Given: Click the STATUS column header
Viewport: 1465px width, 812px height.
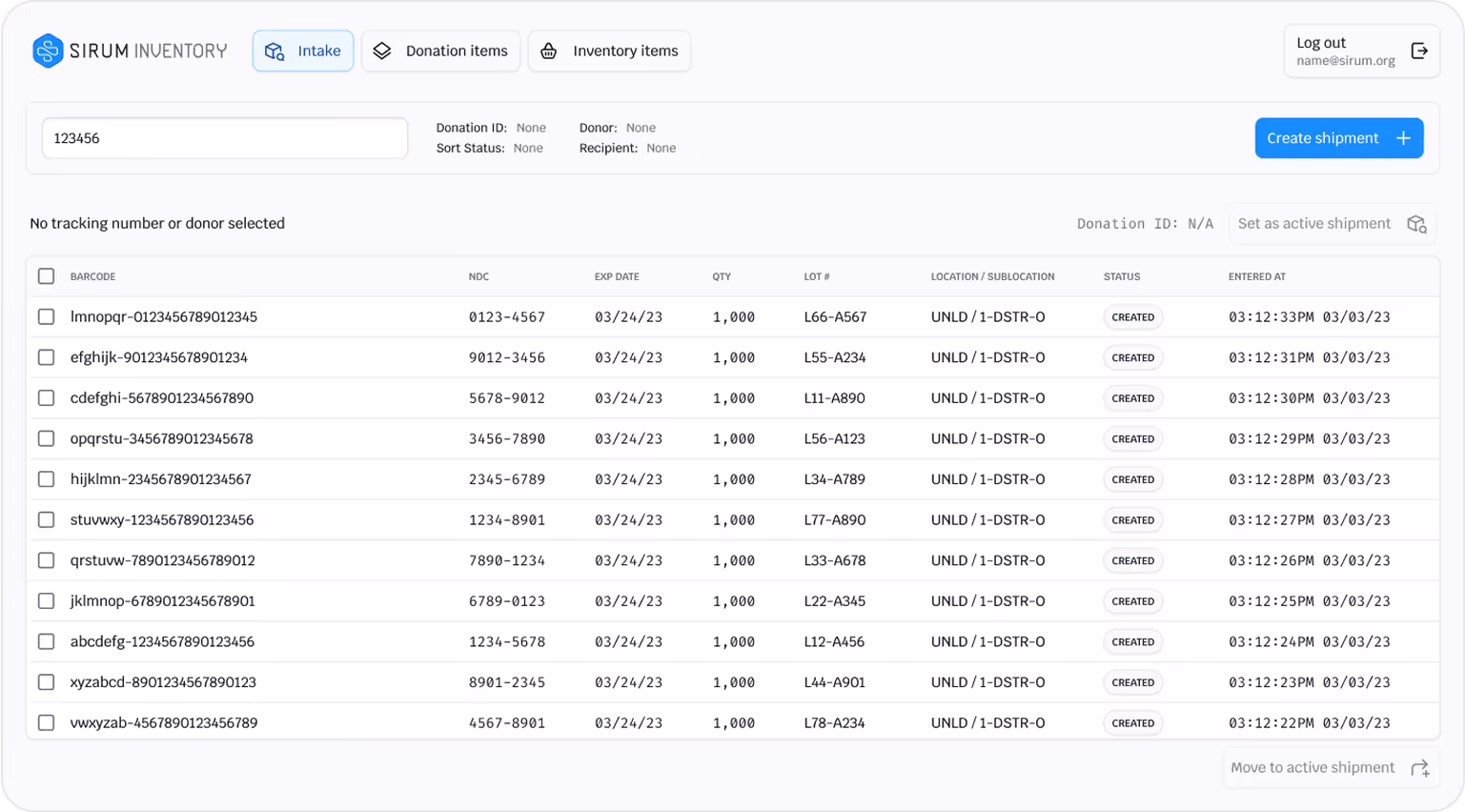Looking at the screenshot, I should click(1122, 276).
